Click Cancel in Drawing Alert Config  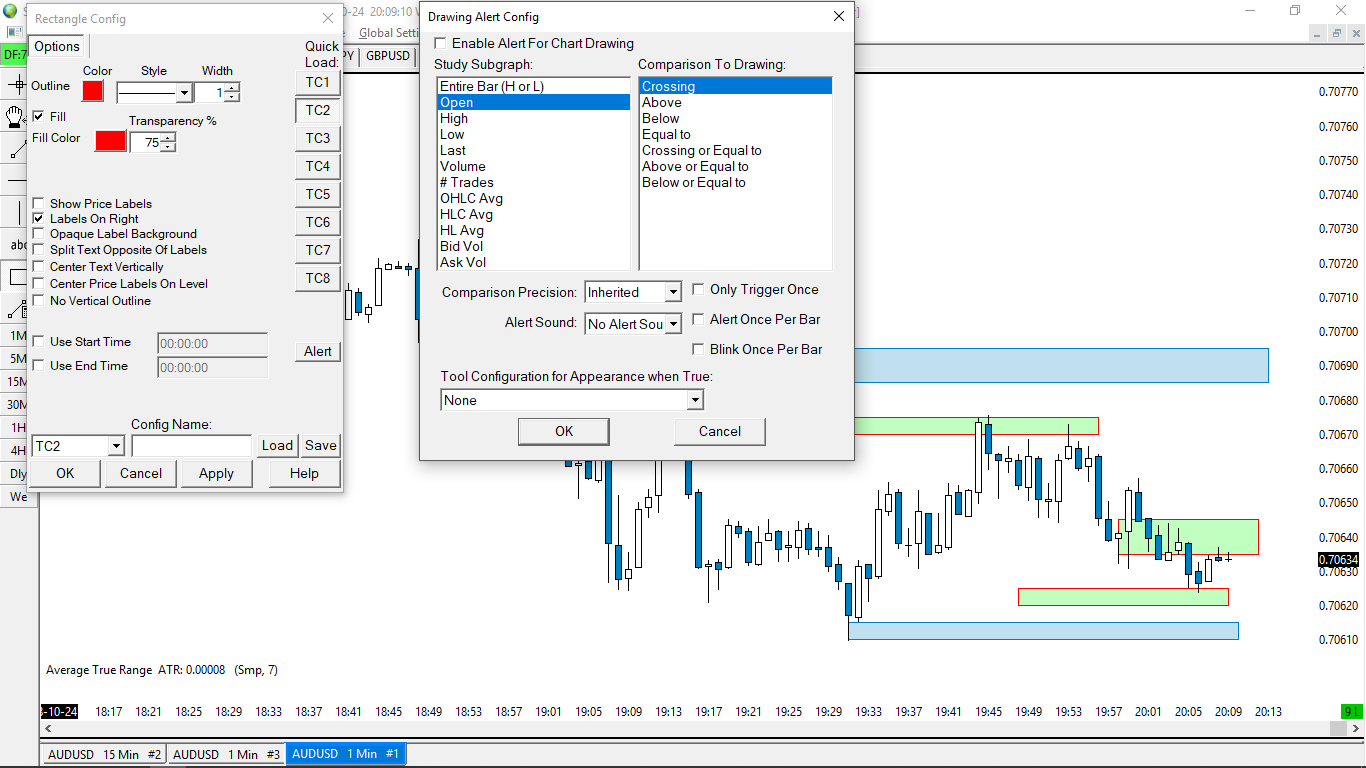[x=720, y=431]
